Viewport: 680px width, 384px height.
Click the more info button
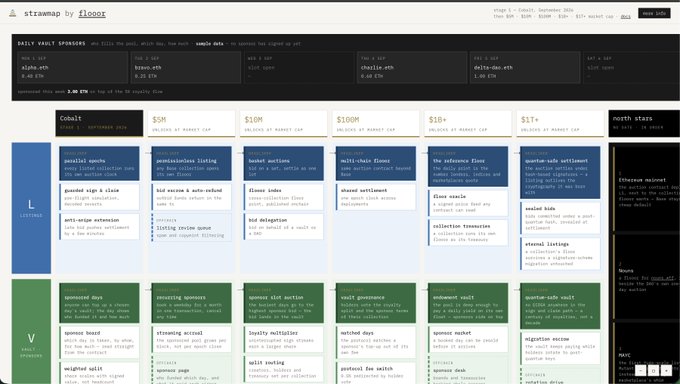click(x=654, y=13)
